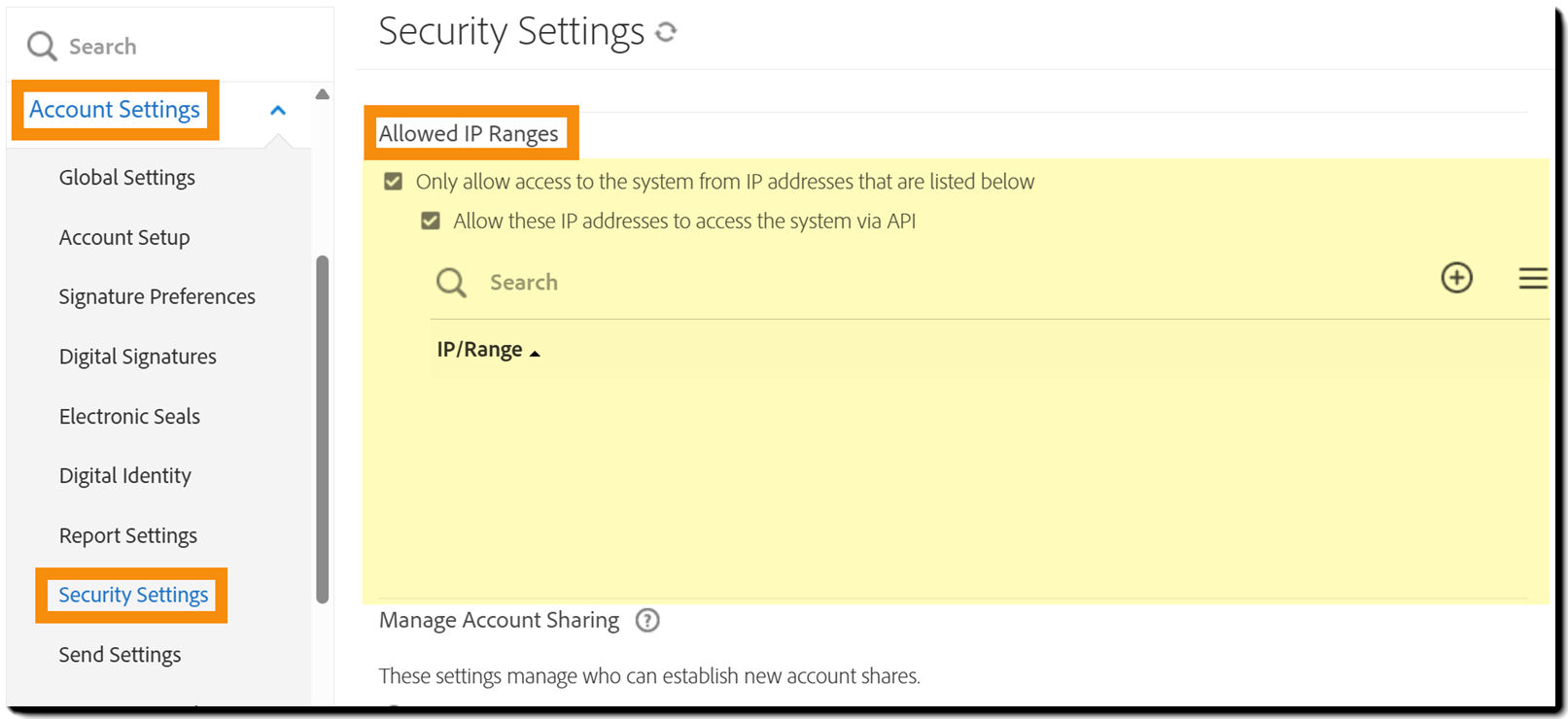Collapse the Account Settings section with the chevron
Viewport: 1568px width, 719px height.
[x=278, y=111]
